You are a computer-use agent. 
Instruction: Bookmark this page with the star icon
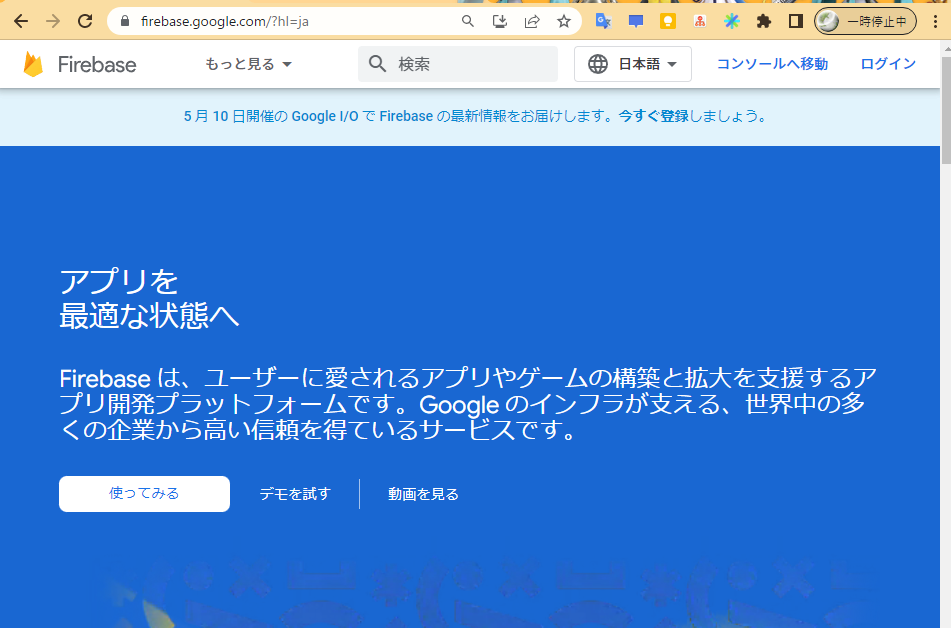(564, 21)
